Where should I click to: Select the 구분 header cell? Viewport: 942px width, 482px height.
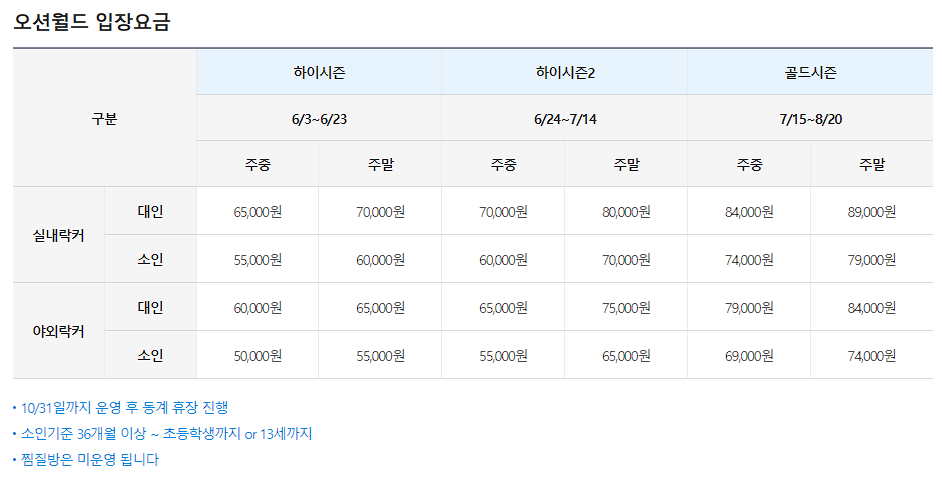(105, 118)
